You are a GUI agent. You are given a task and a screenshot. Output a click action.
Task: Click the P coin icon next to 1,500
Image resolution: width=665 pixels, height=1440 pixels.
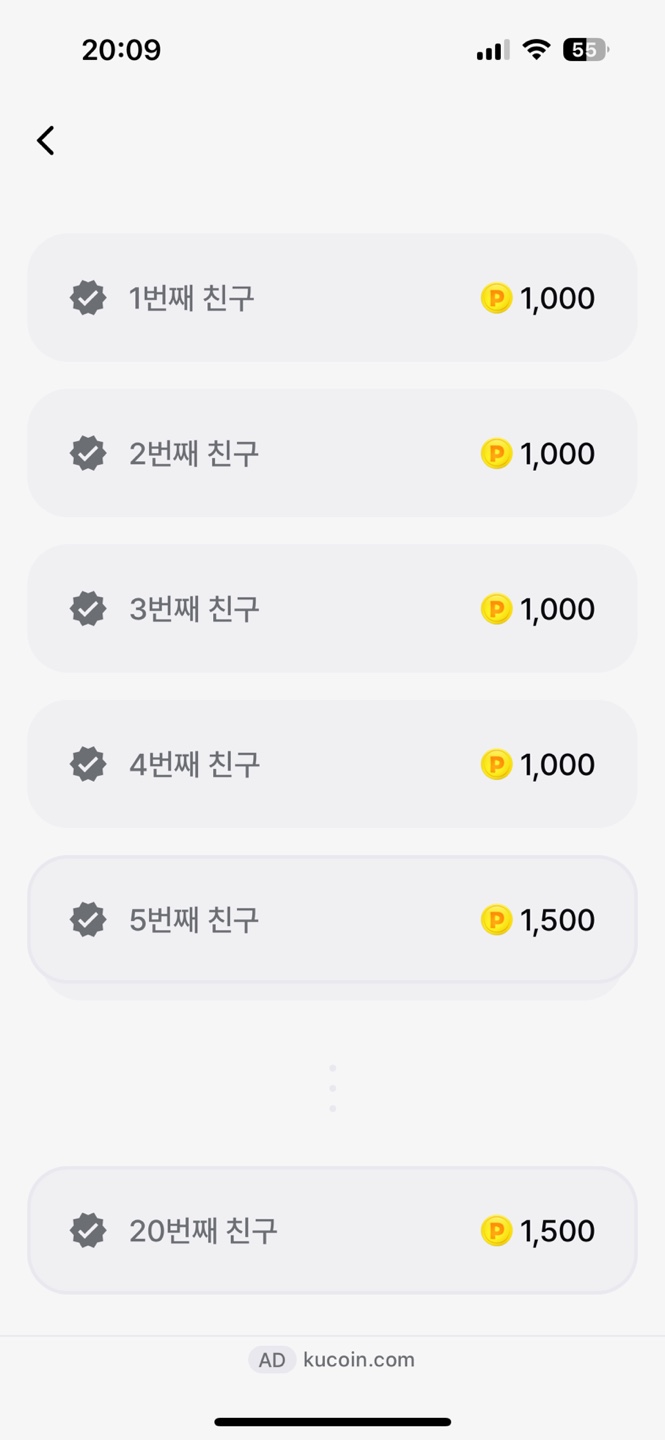click(495, 920)
